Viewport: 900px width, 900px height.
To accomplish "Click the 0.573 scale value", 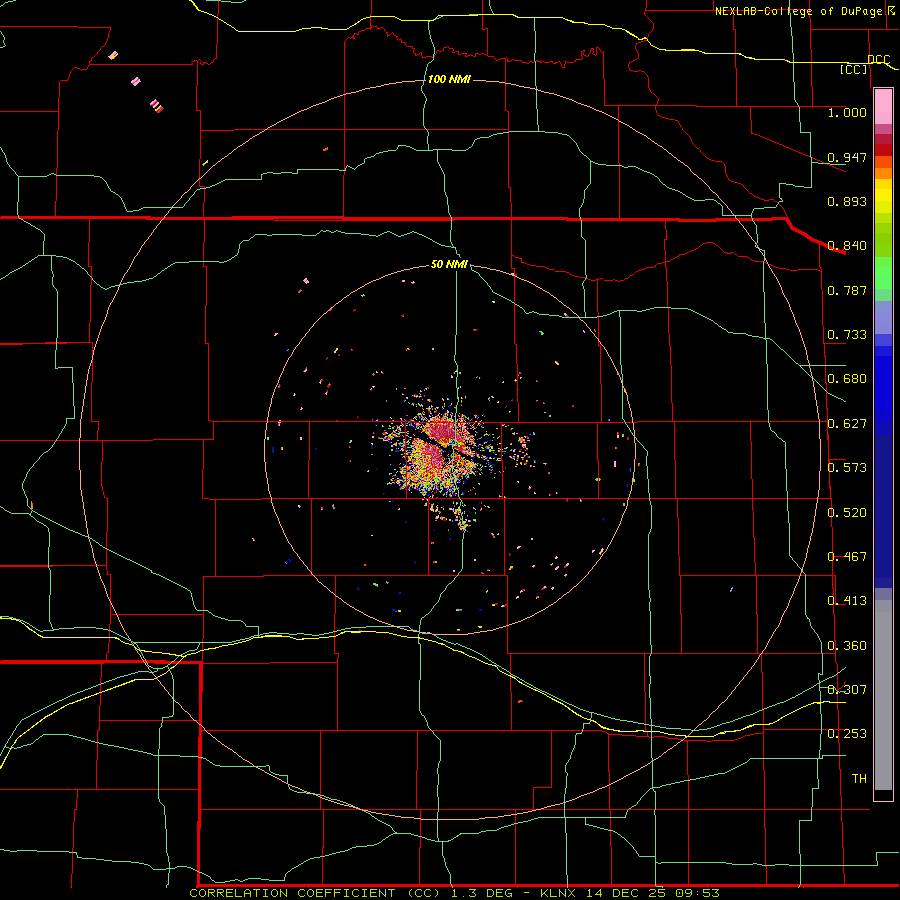I will 847,468.
